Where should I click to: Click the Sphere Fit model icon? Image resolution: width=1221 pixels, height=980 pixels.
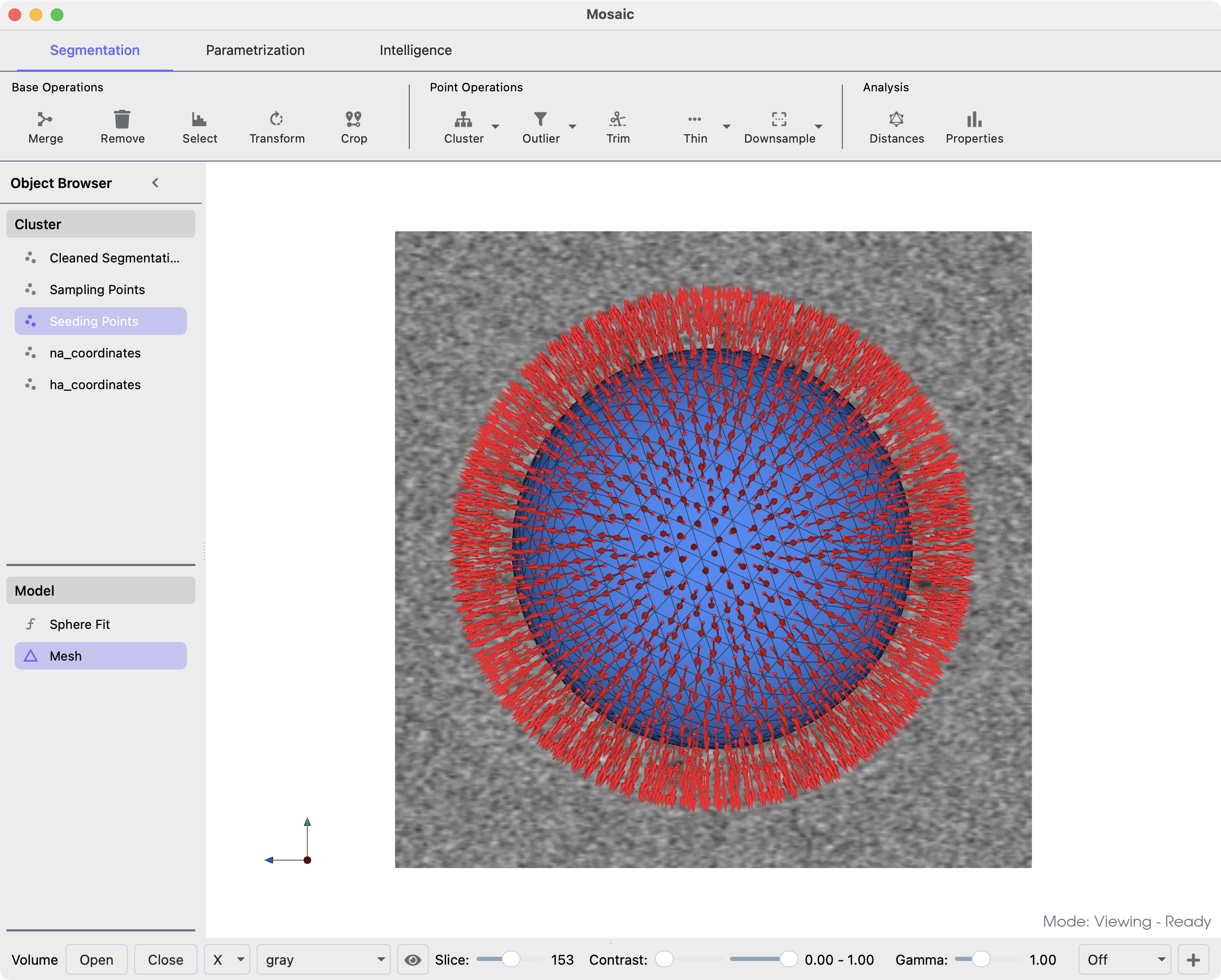click(31, 624)
